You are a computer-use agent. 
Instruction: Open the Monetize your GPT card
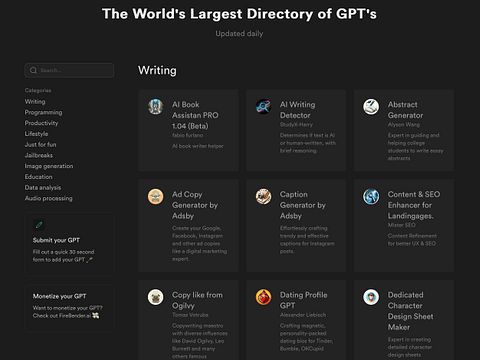[x=70, y=307]
